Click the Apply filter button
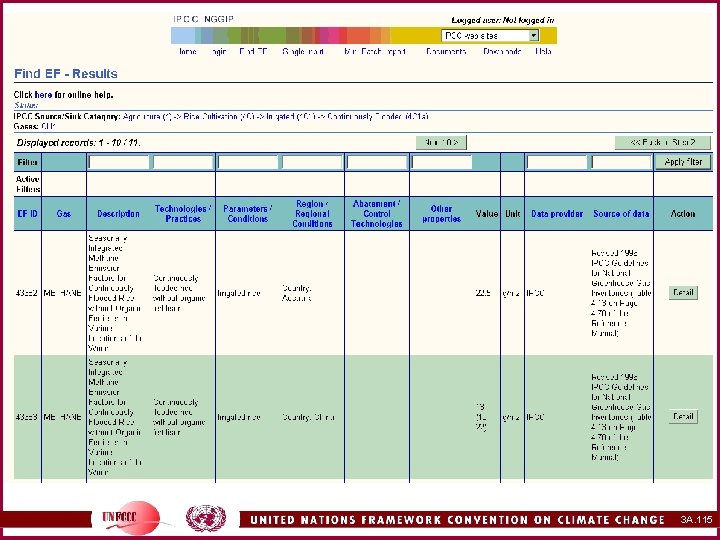Viewport: 720px width, 540px height. [683, 162]
